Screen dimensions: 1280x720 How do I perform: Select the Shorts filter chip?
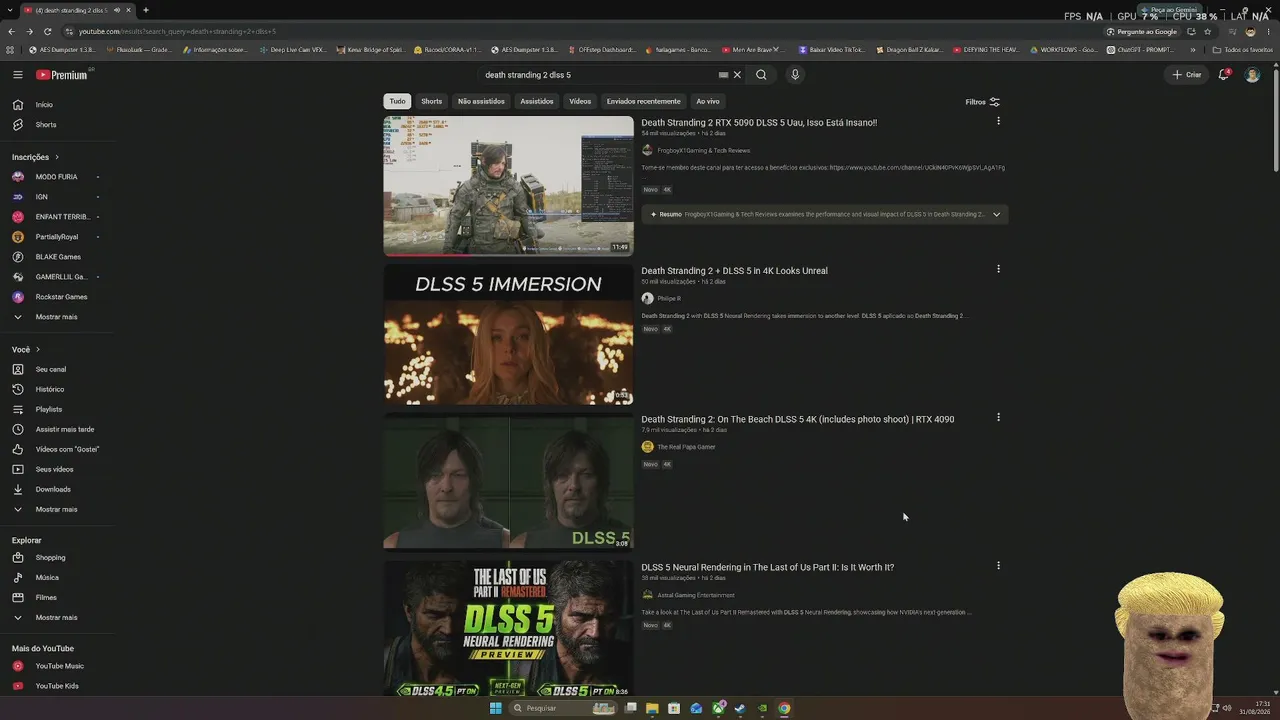431,101
